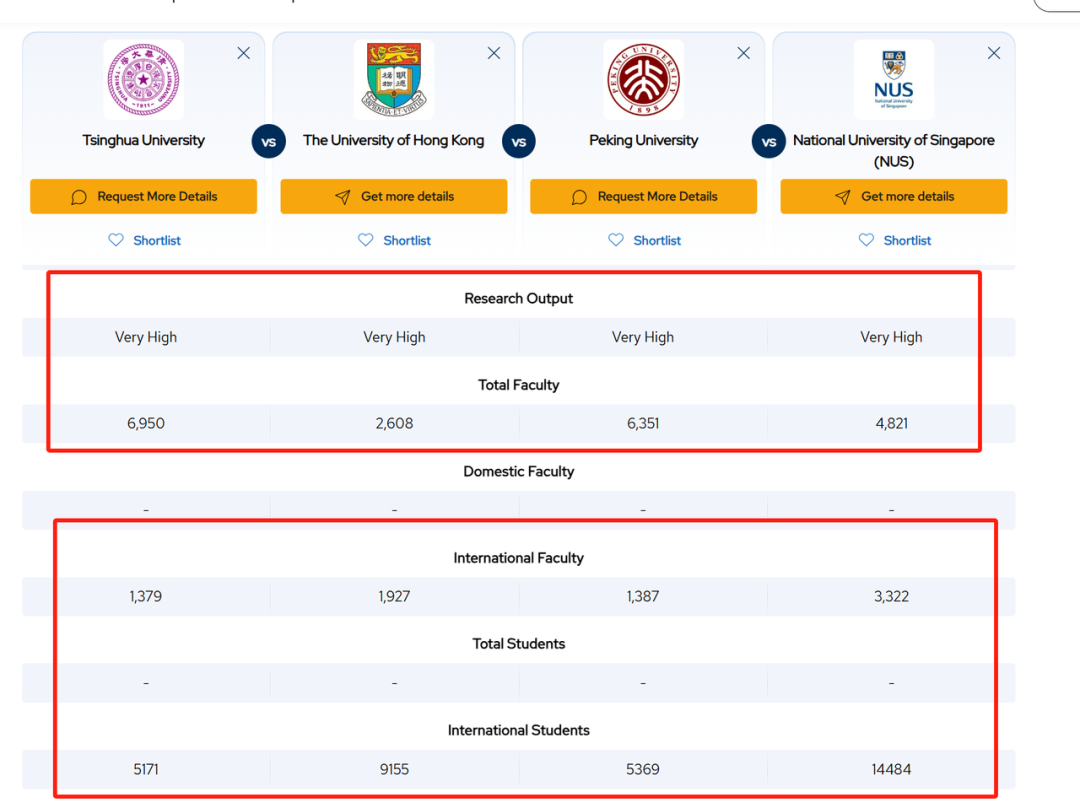Click the NUS logo
This screenshot has height=808, width=1080.
pyautogui.click(x=893, y=80)
